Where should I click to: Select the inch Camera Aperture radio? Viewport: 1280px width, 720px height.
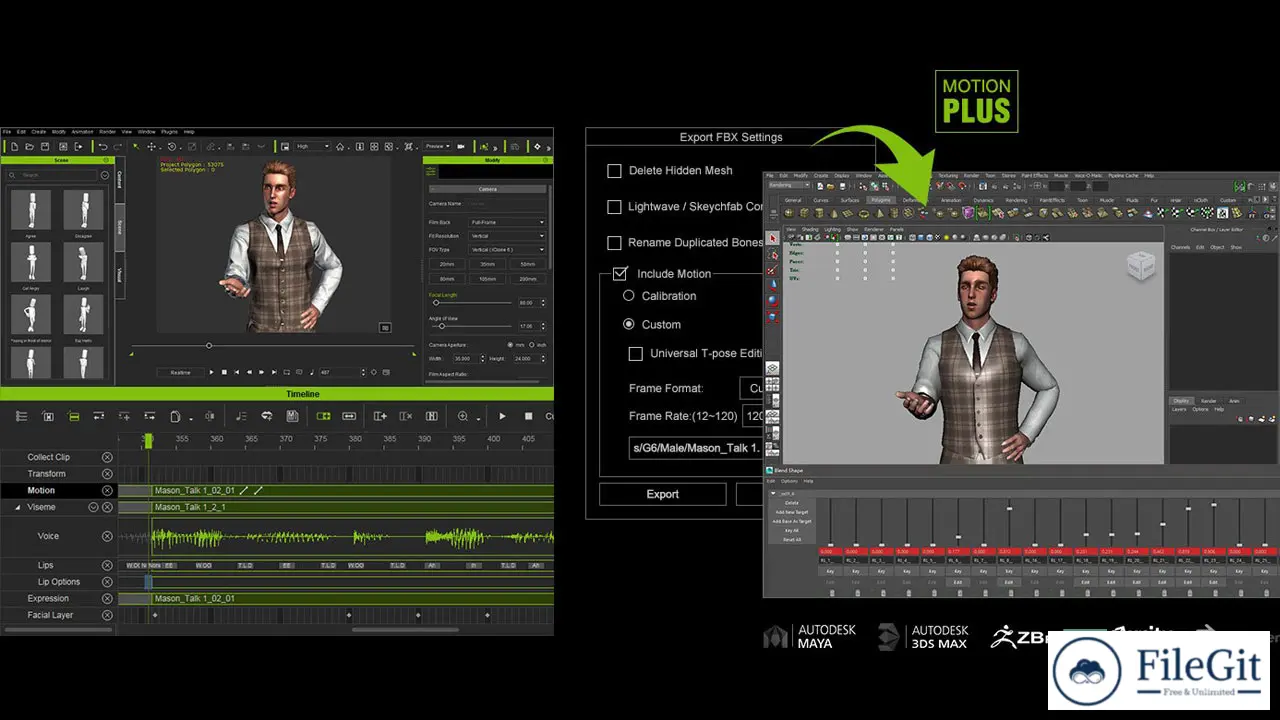pos(532,345)
